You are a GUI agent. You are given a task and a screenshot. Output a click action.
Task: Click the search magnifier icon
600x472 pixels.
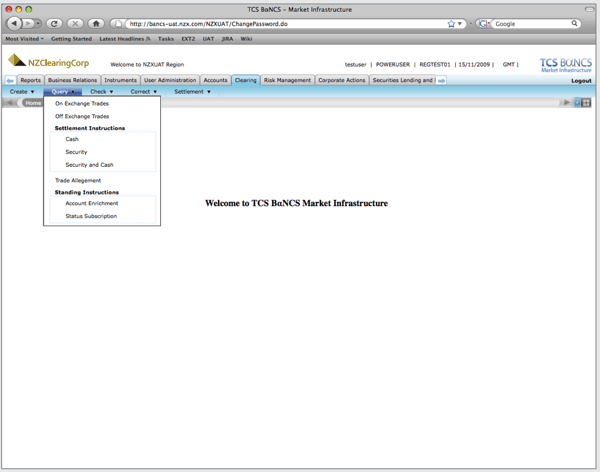[574, 23]
